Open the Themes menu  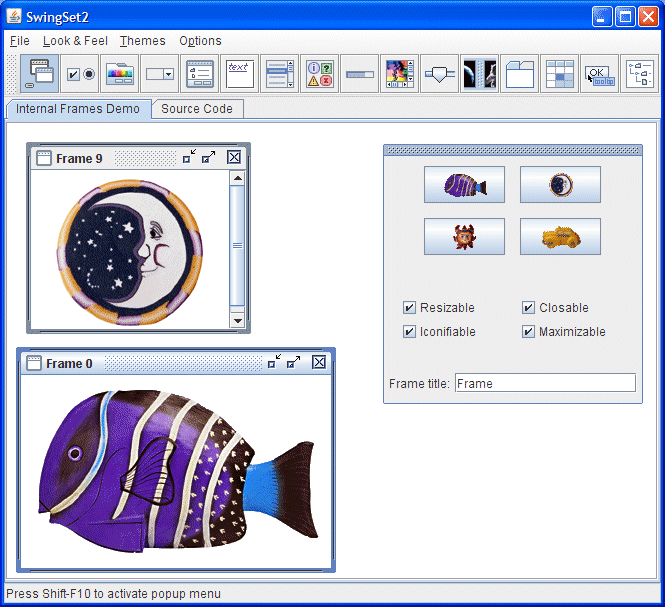coord(142,41)
